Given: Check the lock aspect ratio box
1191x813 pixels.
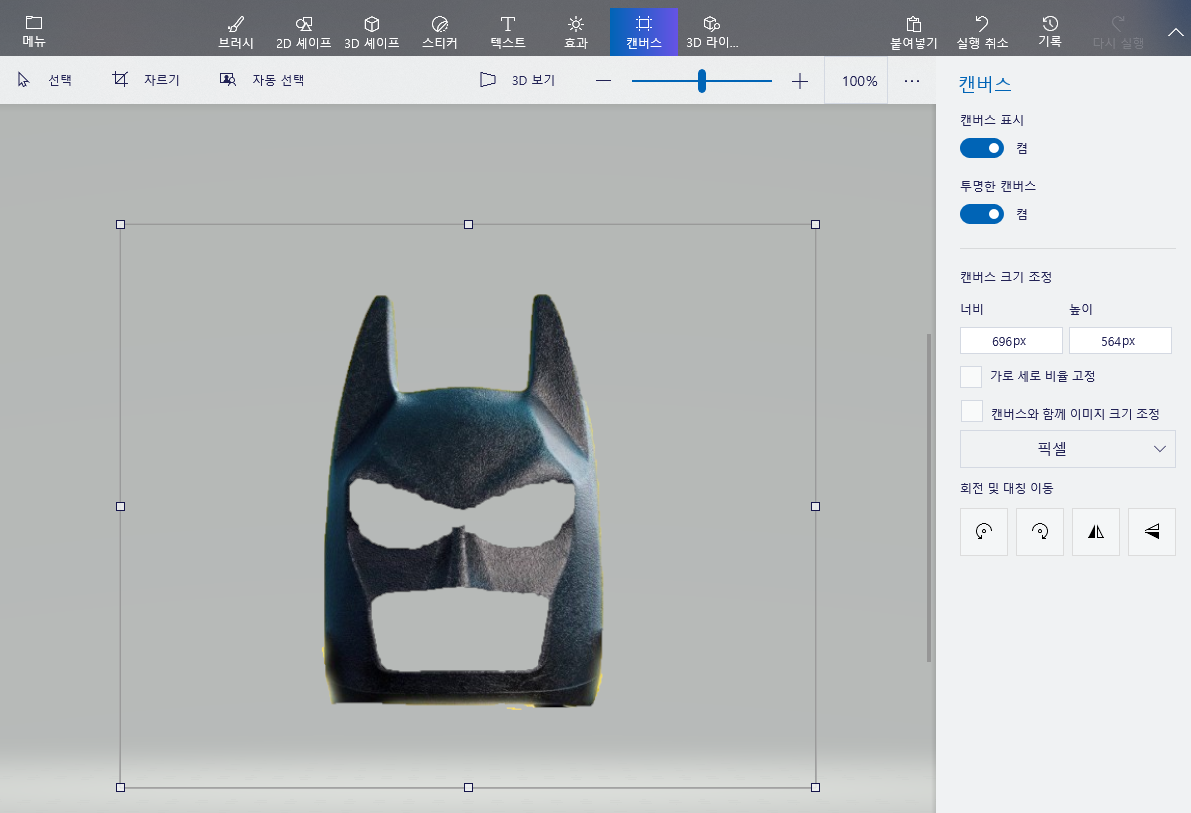Looking at the screenshot, I should 971,377.
